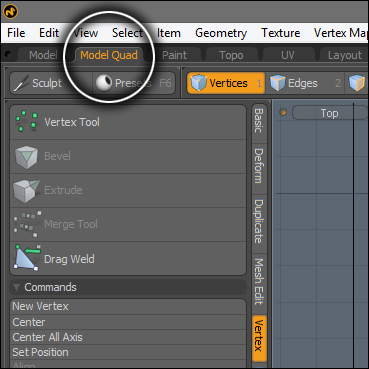The height and width of the screenshot is (369, 369).
Task: Open Presets browser button
Action: coord(133,83)
